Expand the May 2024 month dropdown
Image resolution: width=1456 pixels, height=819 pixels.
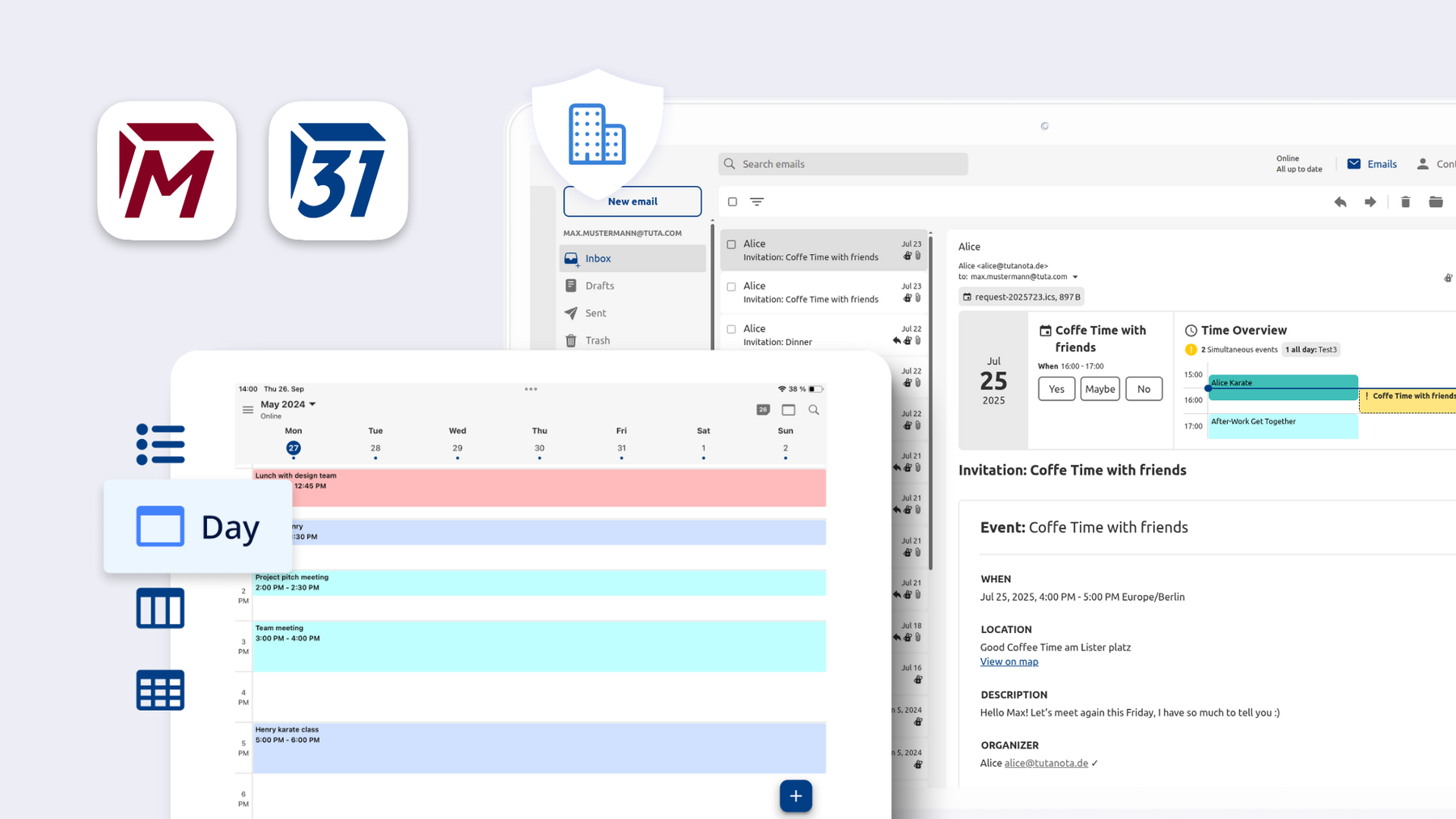coord(312,404)
